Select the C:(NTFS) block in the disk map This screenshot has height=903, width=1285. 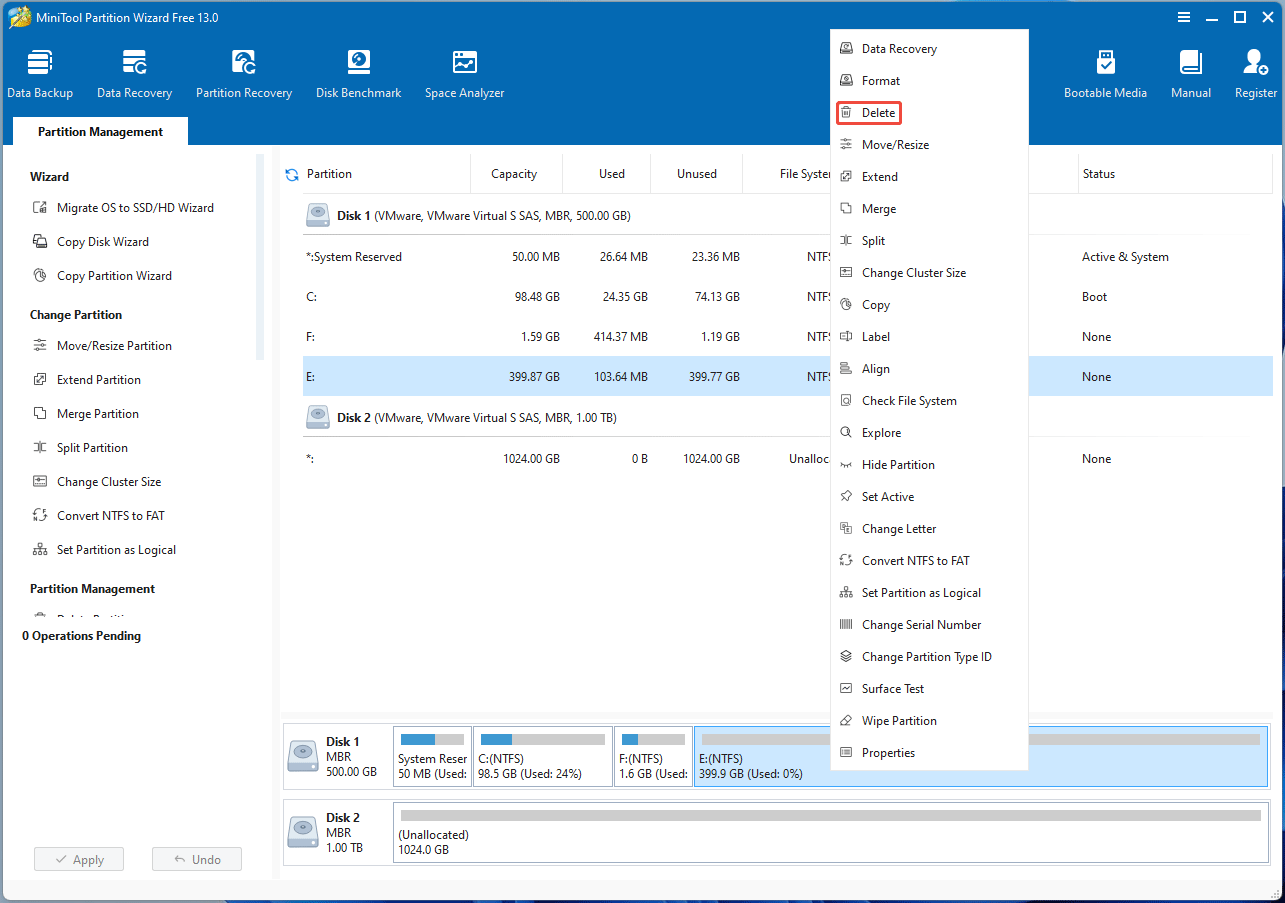point(542,757)
